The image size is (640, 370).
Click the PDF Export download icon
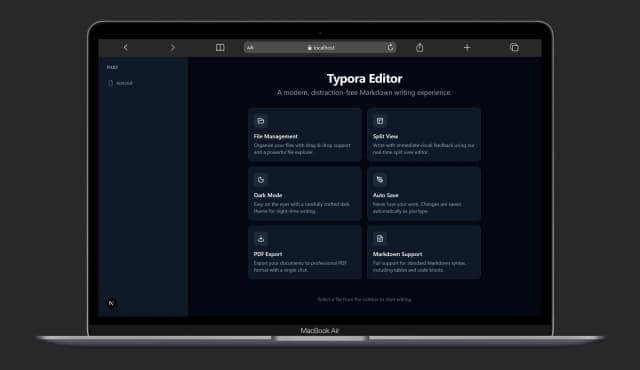point(261,238)
